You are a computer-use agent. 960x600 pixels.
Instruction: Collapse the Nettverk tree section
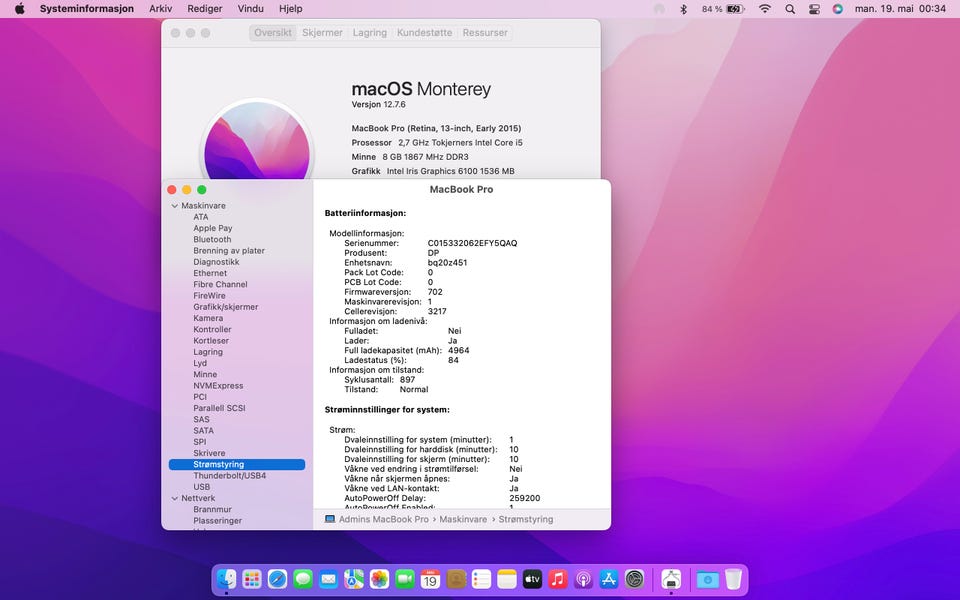(174, 498)
